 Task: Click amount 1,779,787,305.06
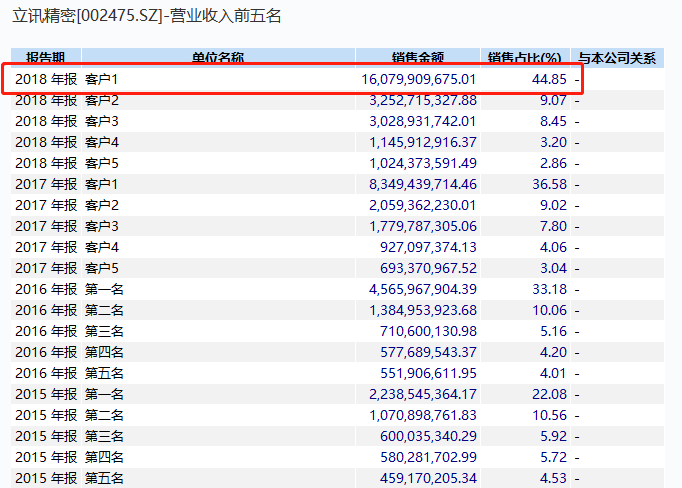423,226
